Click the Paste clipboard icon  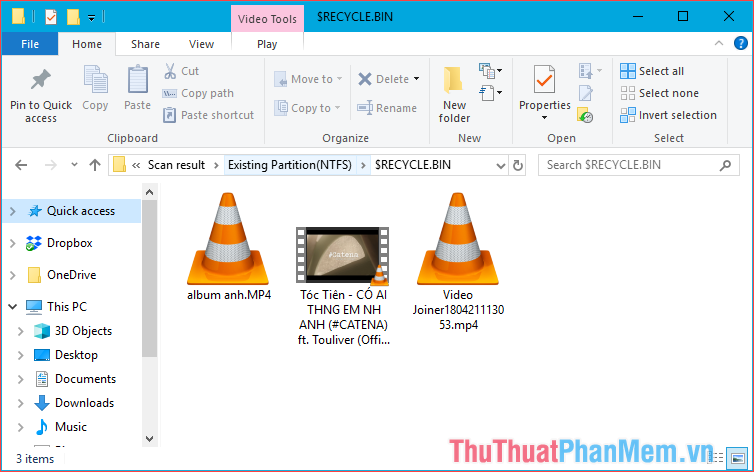tap(138, 80)
